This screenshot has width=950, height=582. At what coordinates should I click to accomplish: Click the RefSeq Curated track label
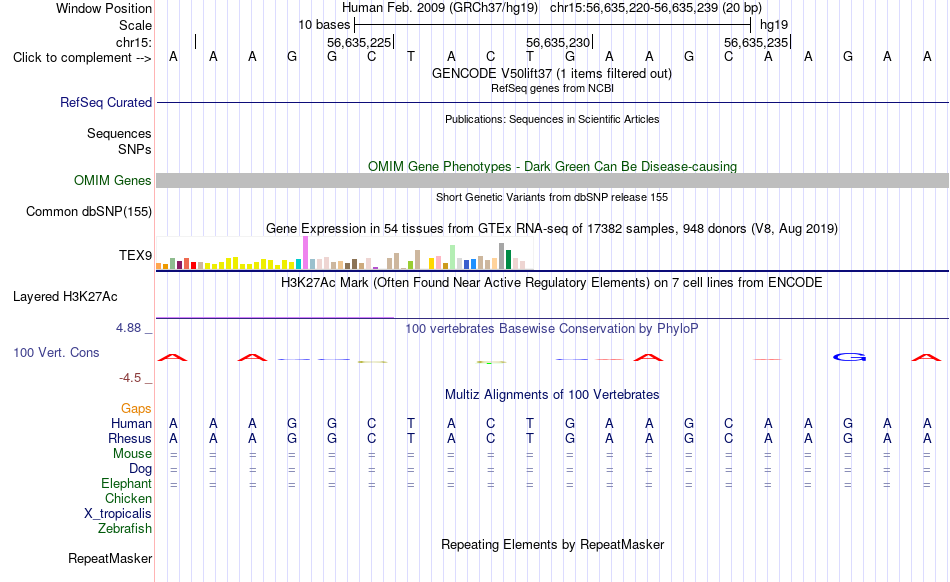pos(105,102)
